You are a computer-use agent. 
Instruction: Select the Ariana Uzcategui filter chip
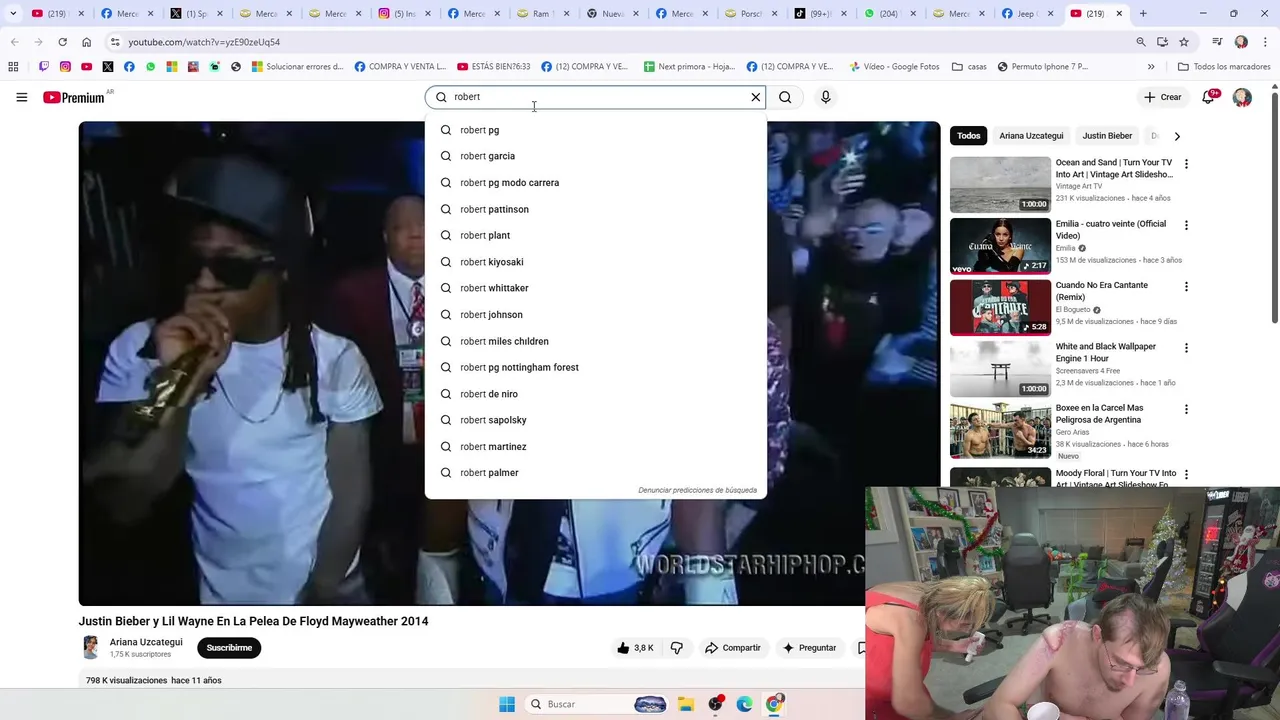(1031, 136)
